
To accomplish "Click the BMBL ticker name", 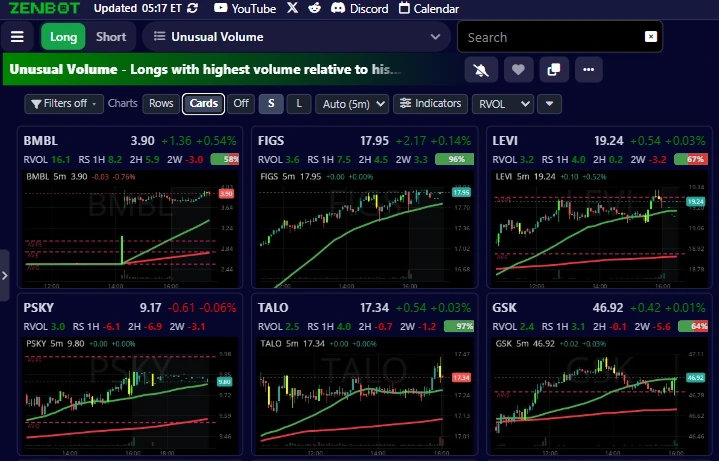I will 41,141.
